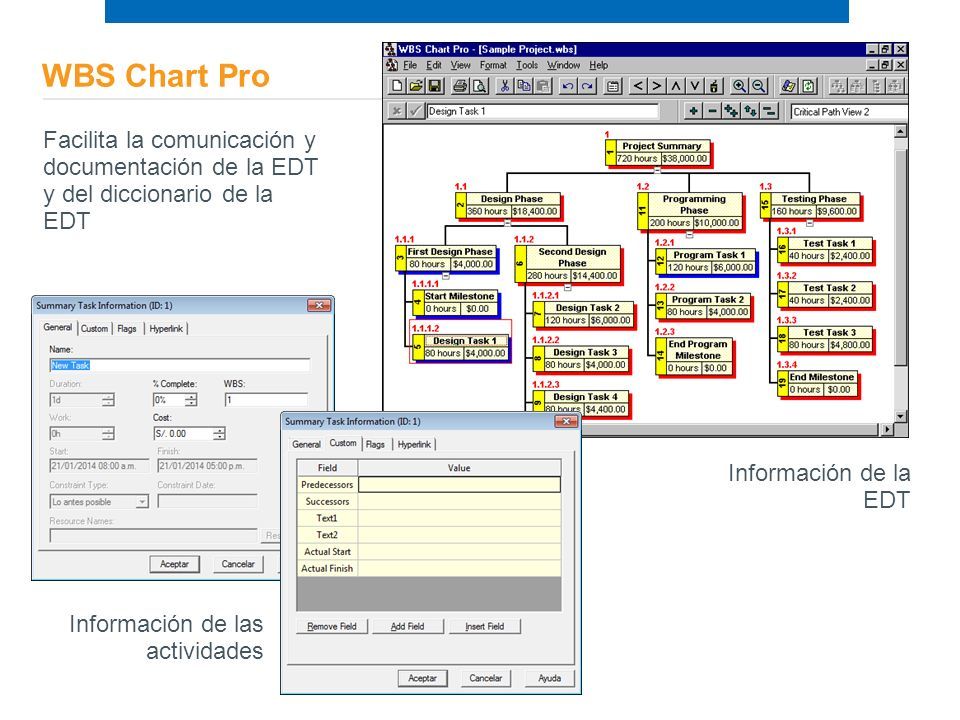Click the chart's vertical scrollbar up arrow
This screenshot has width=960, height=720.
pos(900,132)
